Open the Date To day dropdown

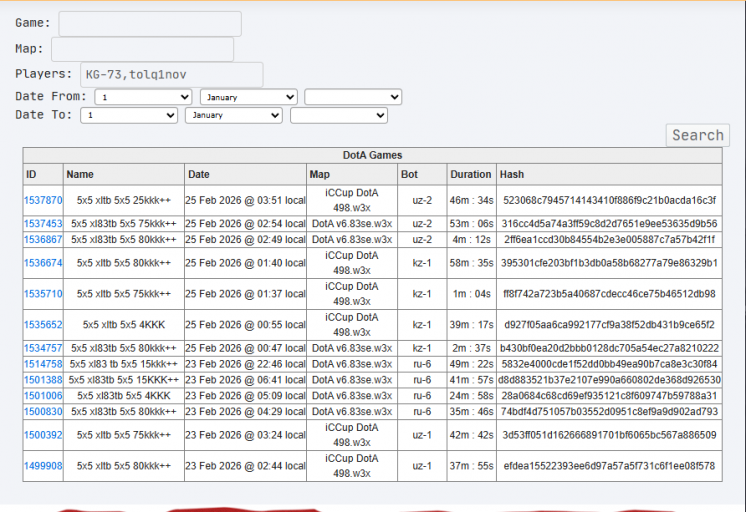[129, 116]
